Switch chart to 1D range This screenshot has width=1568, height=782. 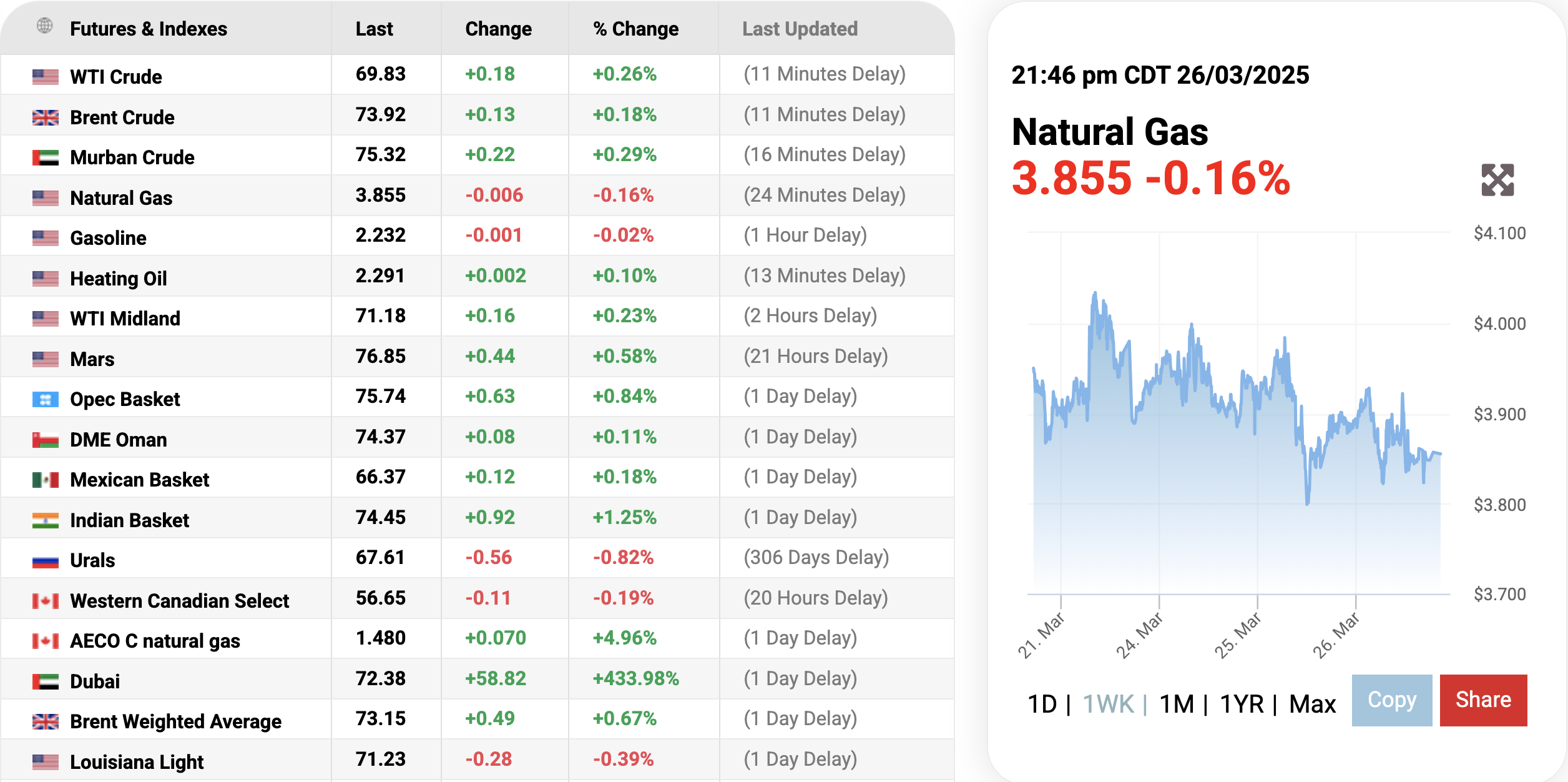[x=1042, y=704]
